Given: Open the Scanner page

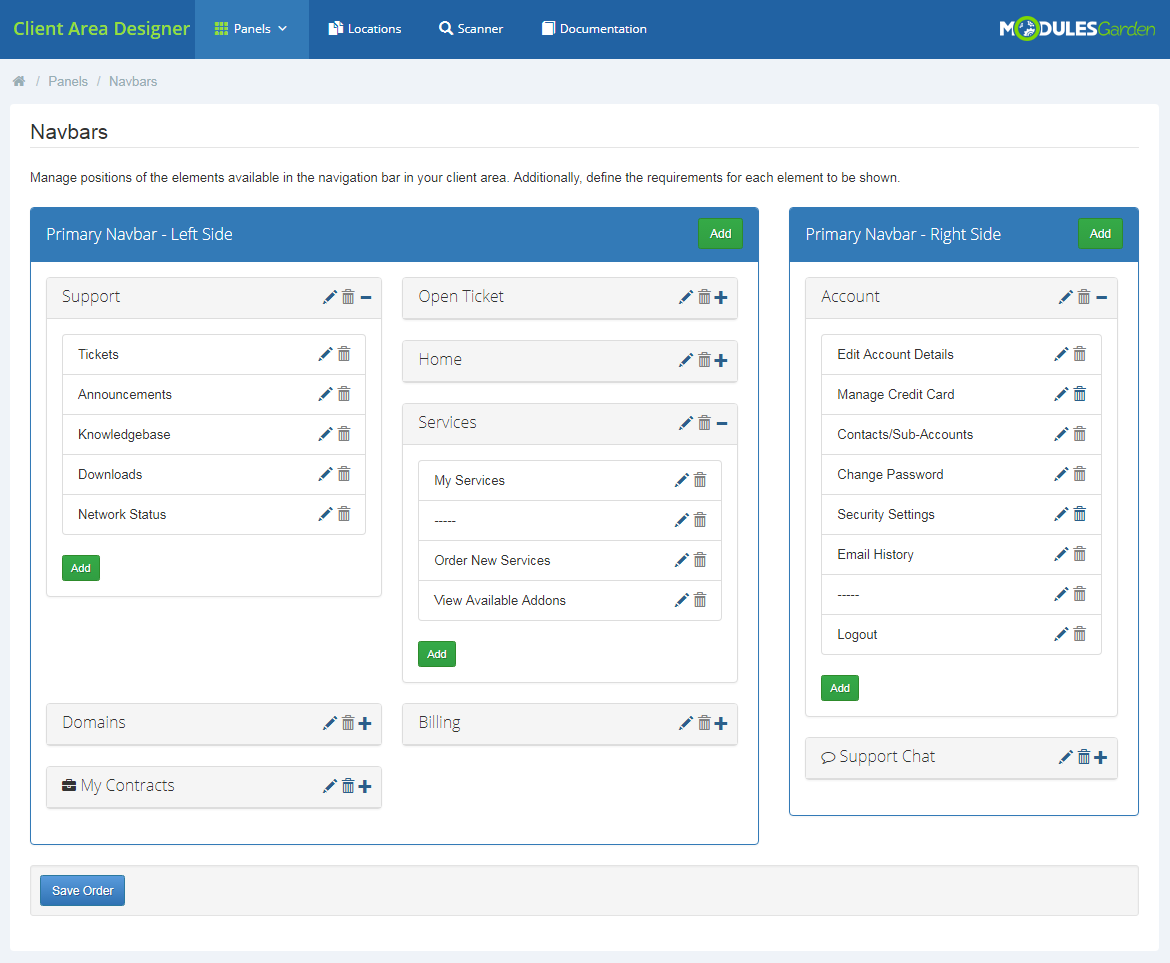Looking at the screenshot, I should pos(471,29).
